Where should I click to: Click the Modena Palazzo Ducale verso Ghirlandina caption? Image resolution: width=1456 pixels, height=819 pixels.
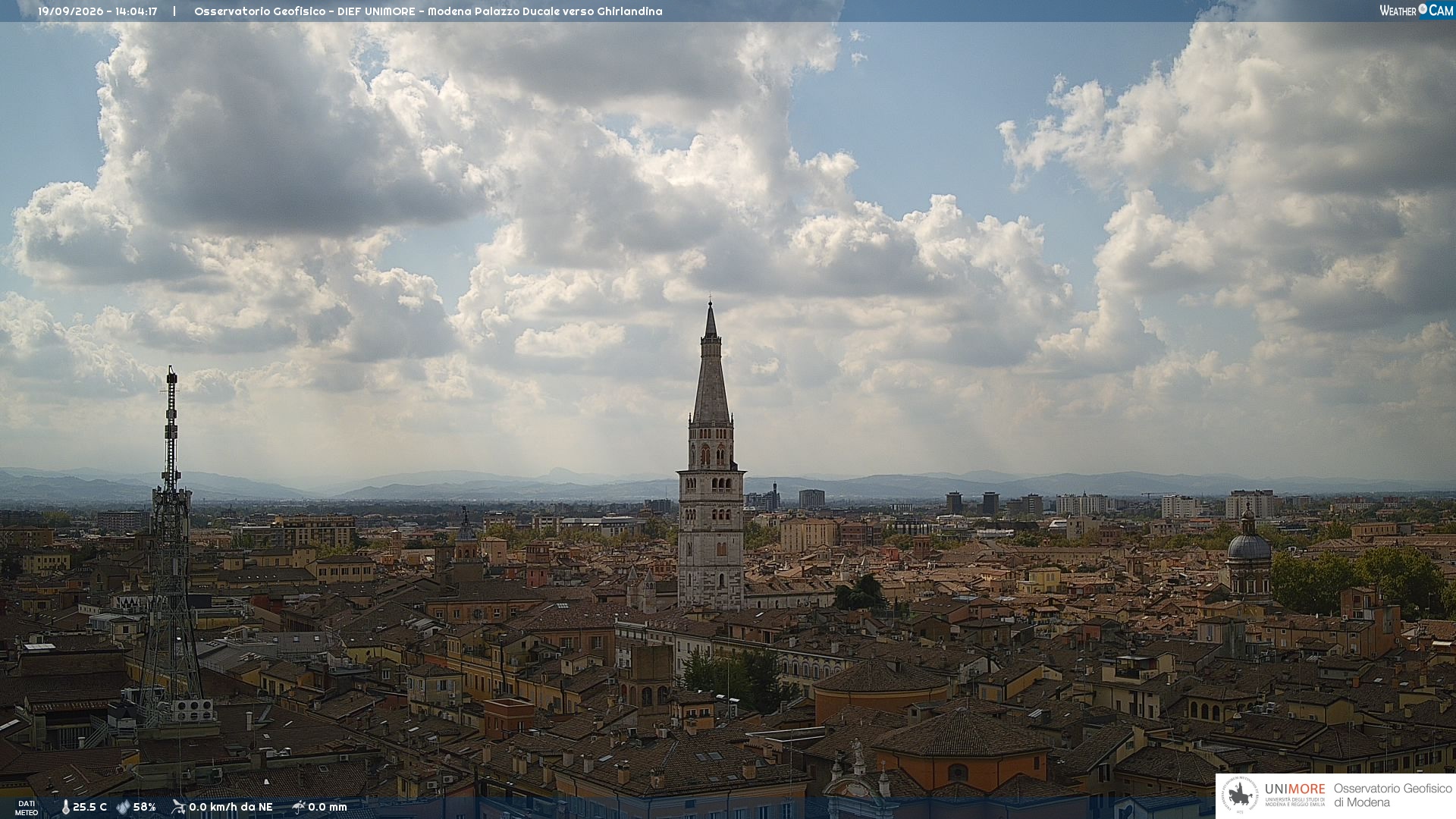(545, 11)
